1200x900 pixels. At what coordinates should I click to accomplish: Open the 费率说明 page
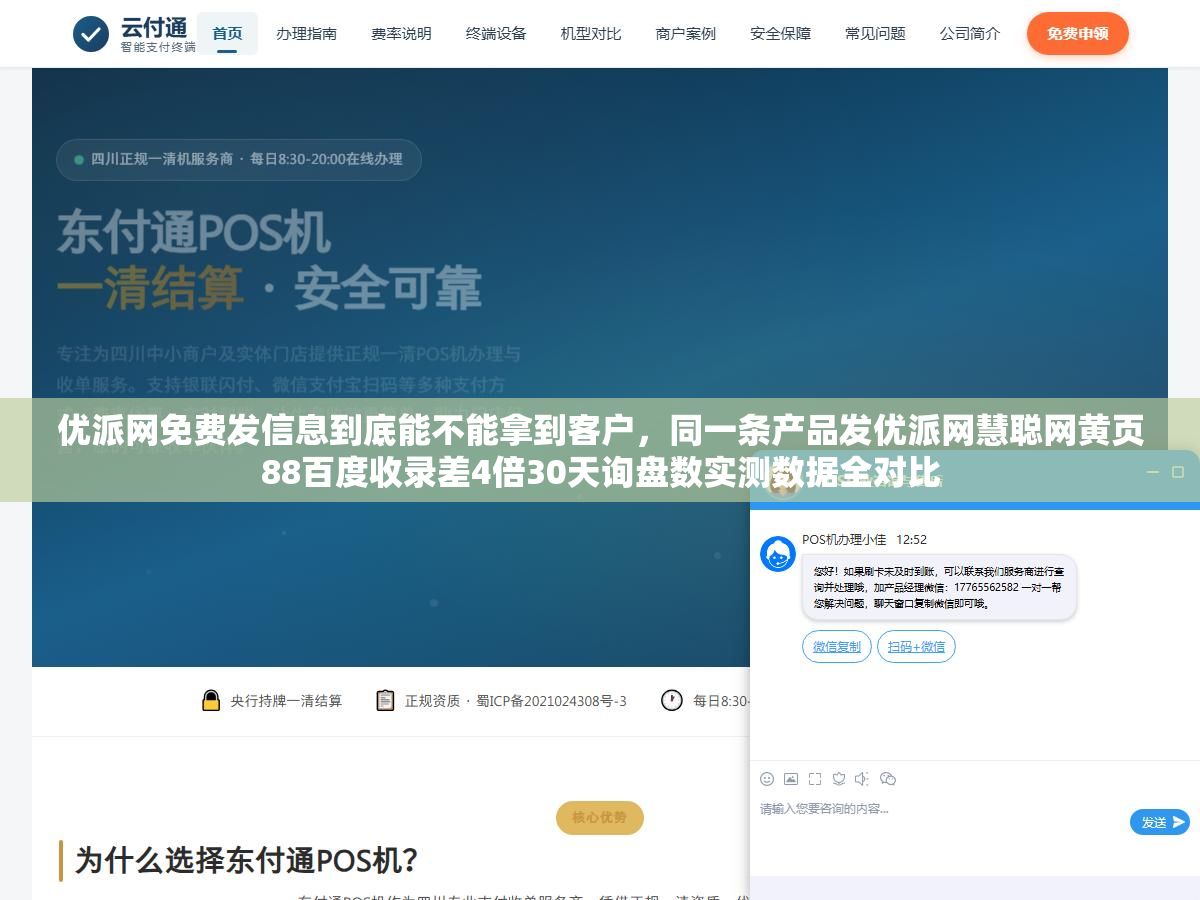click(401, 33)
